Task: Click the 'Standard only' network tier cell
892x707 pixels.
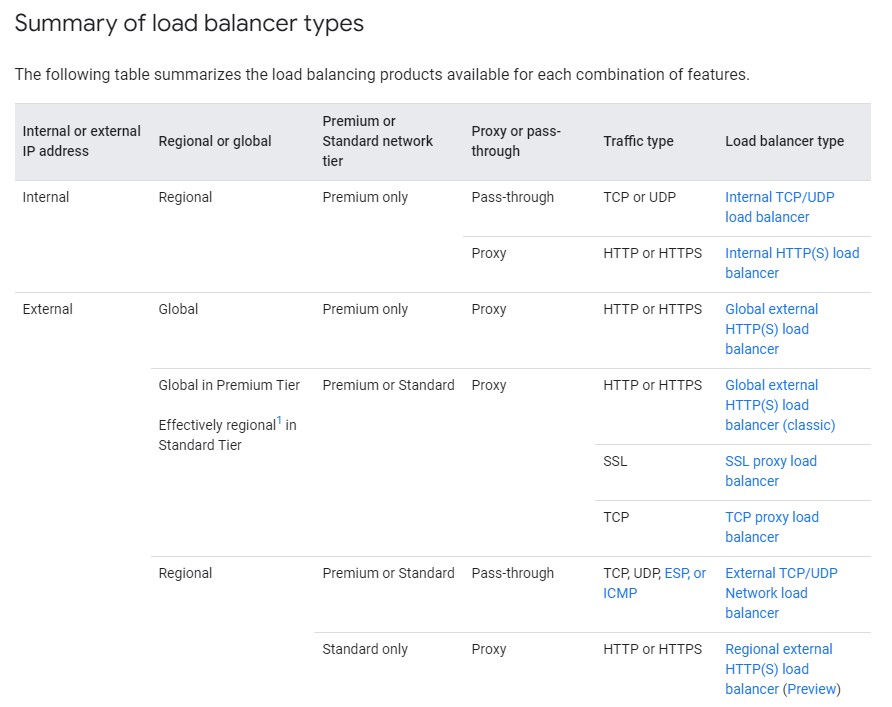Action: pos(365,649)
